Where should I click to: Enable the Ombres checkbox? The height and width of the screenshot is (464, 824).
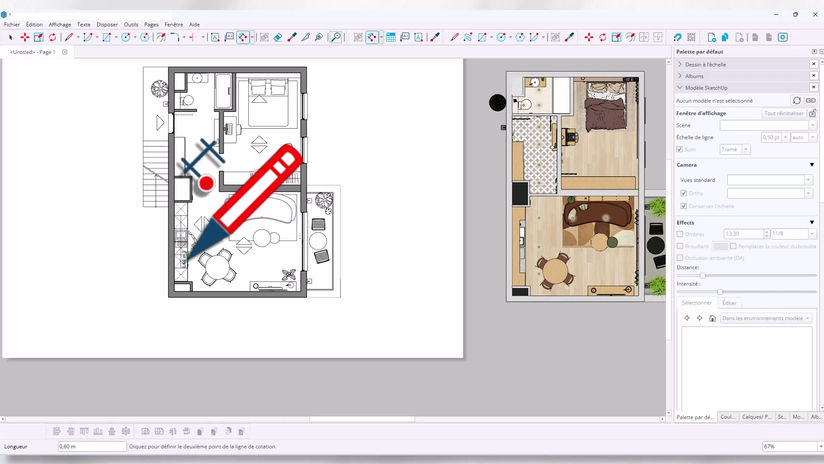coord(680,234)
